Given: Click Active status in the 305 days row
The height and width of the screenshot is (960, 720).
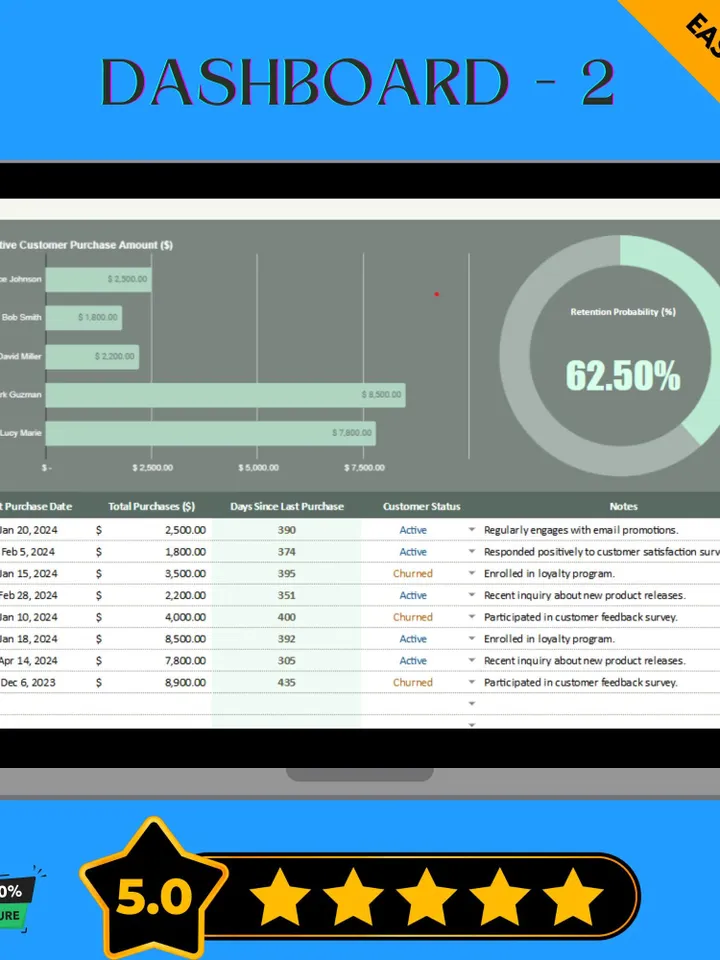Looking at the screenshot, I should [x=413, y=661].
